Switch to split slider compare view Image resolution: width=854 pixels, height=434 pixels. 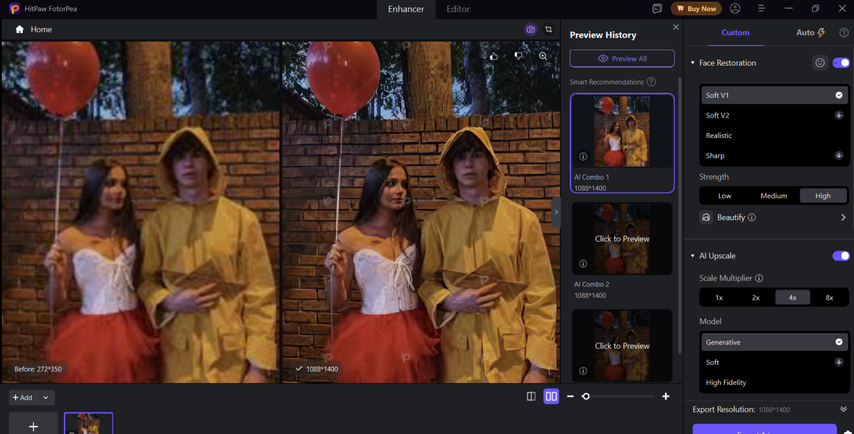tap(531, 396)
